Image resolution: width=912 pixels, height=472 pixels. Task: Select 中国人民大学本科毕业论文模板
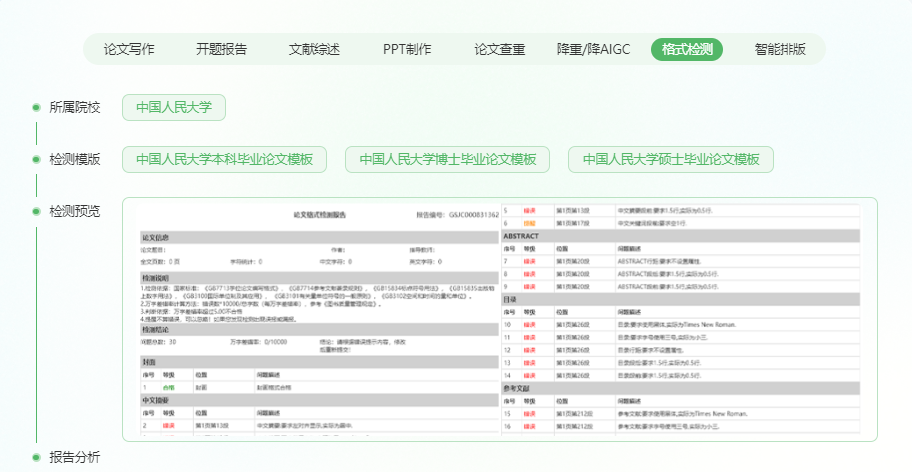pos(225,159)
